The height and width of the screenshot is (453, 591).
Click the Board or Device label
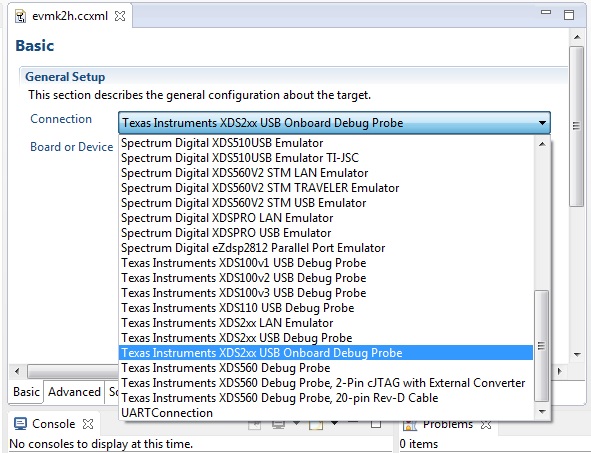point(72,147)
